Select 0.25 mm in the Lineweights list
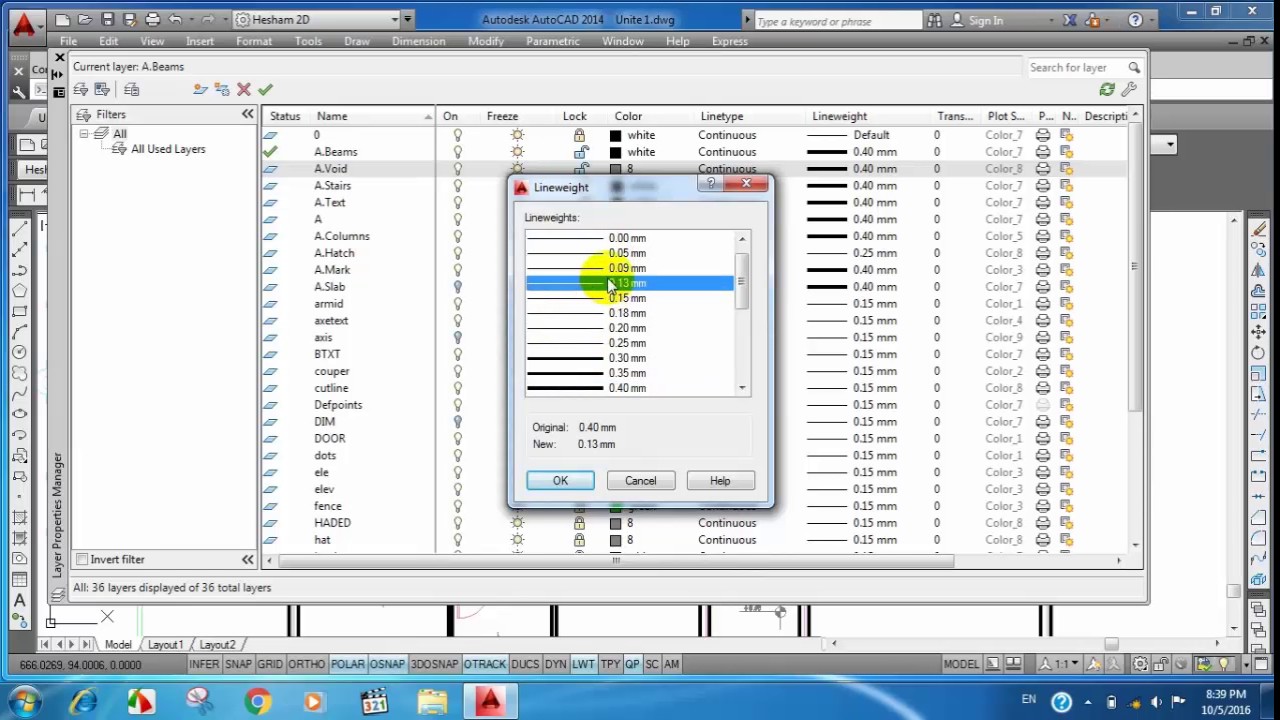 [x=629, y=343]
